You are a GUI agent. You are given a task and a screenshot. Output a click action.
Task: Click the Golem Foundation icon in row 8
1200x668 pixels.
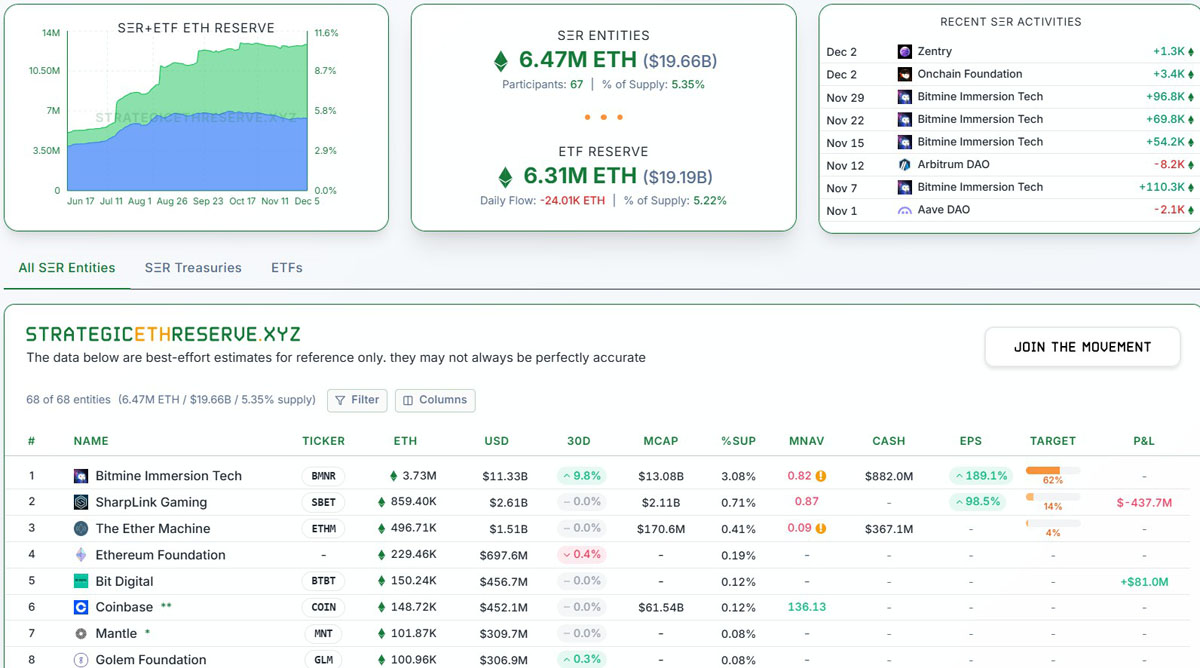[x=82, y=659]
